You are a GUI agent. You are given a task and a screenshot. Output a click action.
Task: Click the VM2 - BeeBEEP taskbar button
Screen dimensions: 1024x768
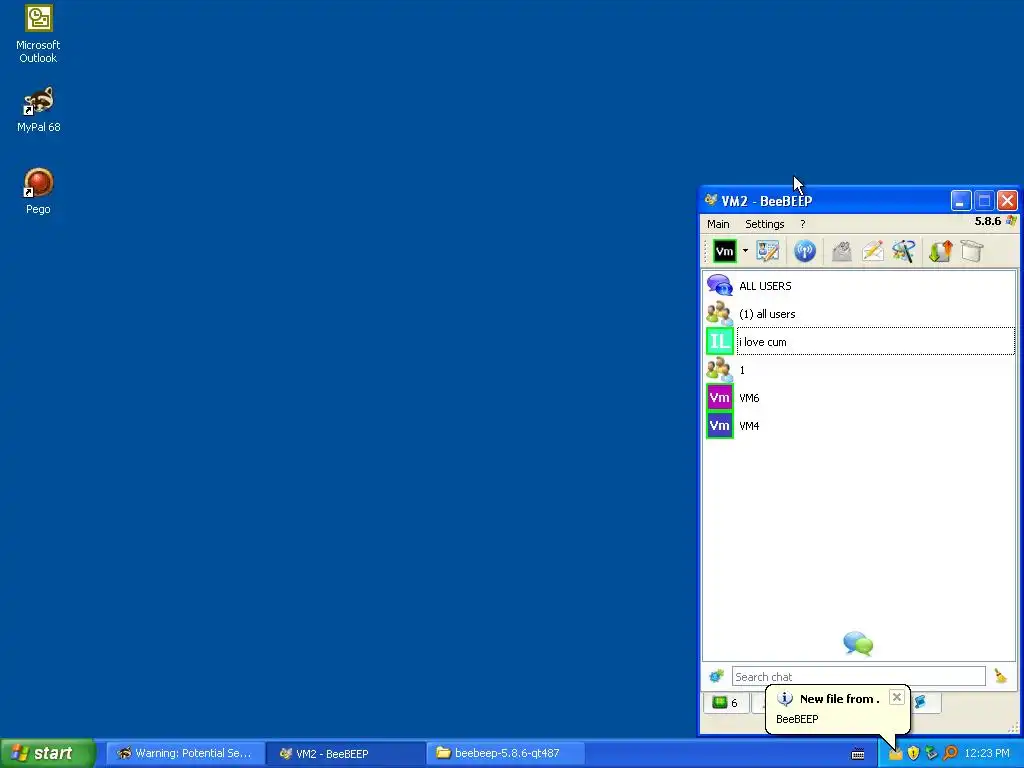[x=345, y=754]
